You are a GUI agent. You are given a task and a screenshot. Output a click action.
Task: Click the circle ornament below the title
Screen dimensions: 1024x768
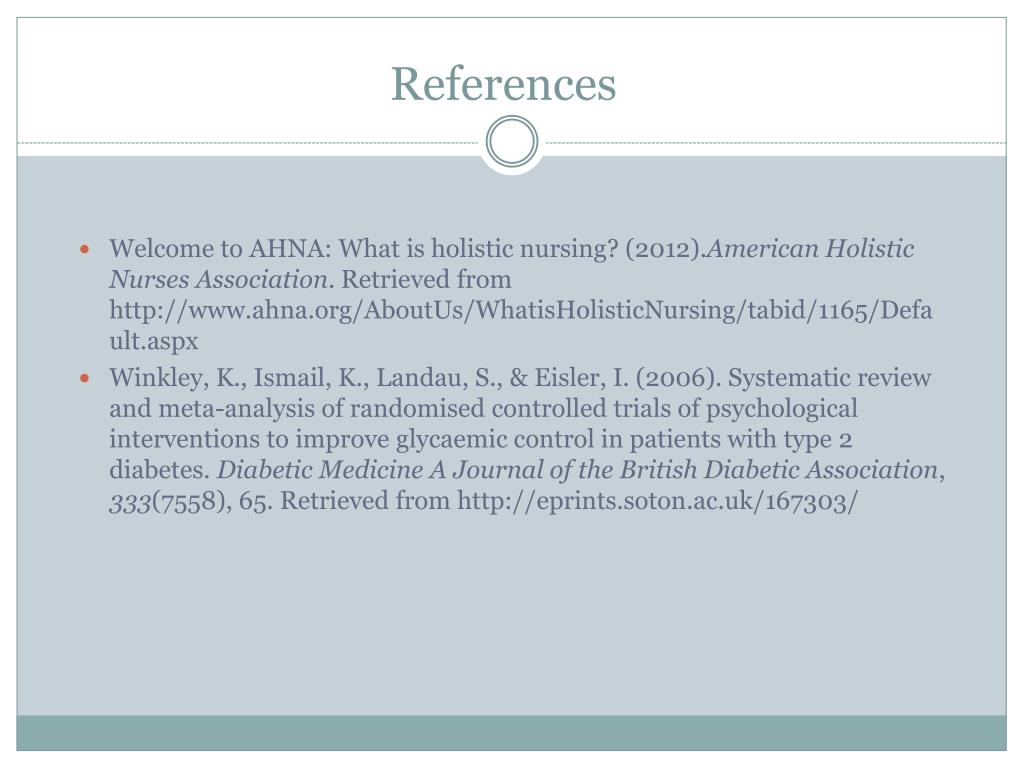point(512,142)
